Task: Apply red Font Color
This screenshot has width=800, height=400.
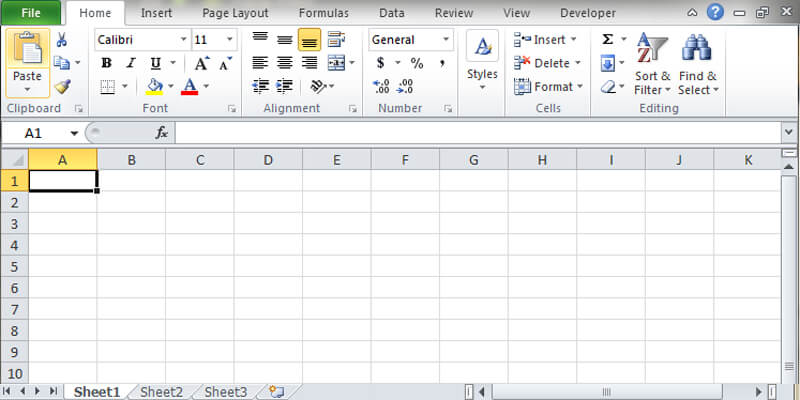Action: [189, 87]
